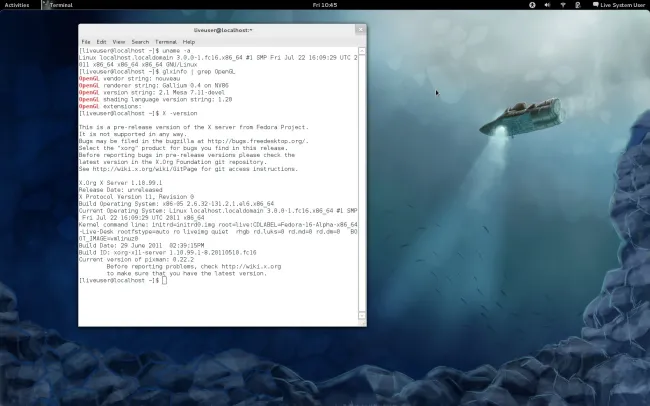Click the 'Release Date: unreleased' line

coord(120,190)
